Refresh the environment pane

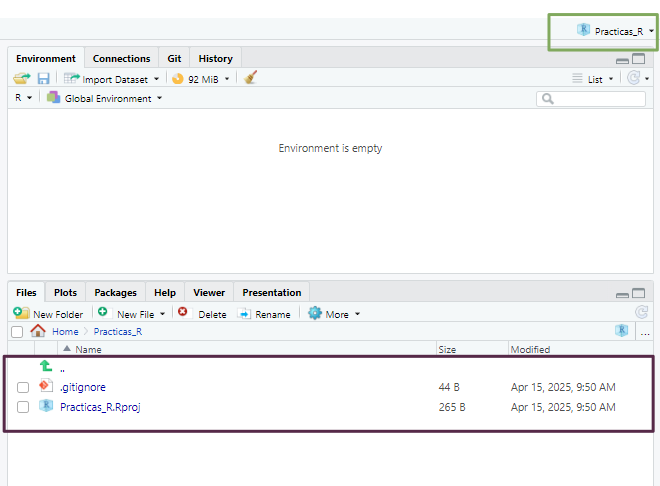(x=633, y=78)
